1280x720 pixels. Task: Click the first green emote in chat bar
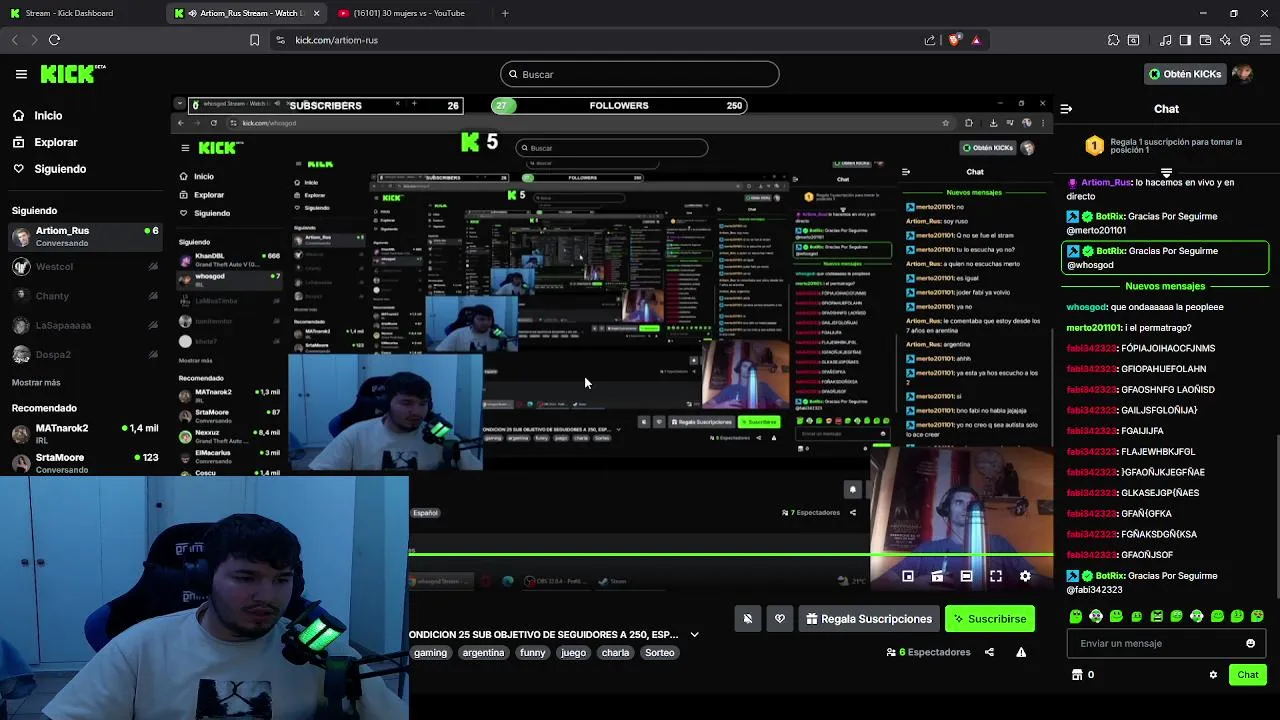pos(1076,616)
